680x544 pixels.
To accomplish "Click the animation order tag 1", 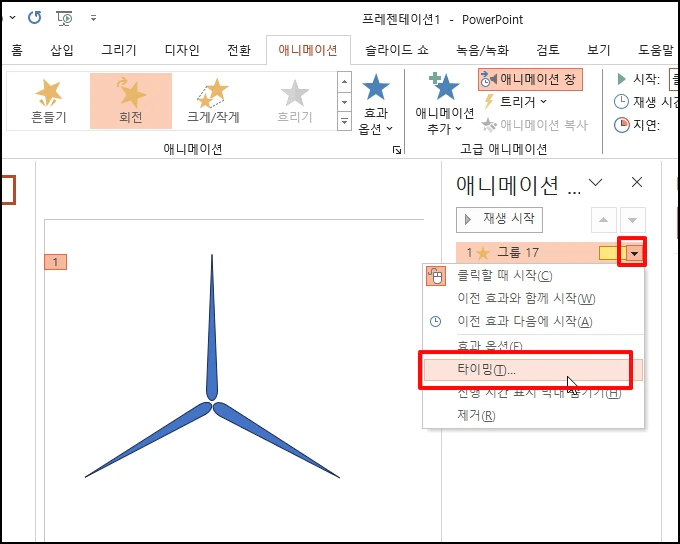I will pyautogui.click(x=55, y=262).
